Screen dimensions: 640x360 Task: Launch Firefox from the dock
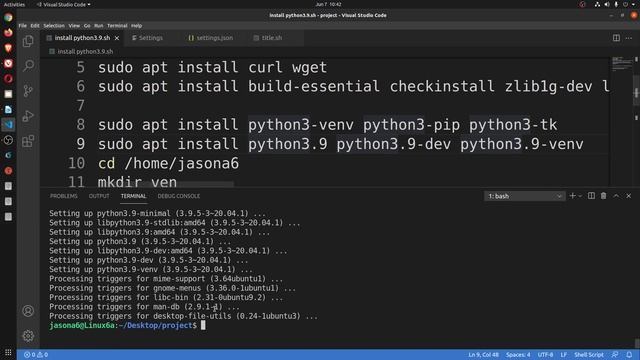point(8,33)
